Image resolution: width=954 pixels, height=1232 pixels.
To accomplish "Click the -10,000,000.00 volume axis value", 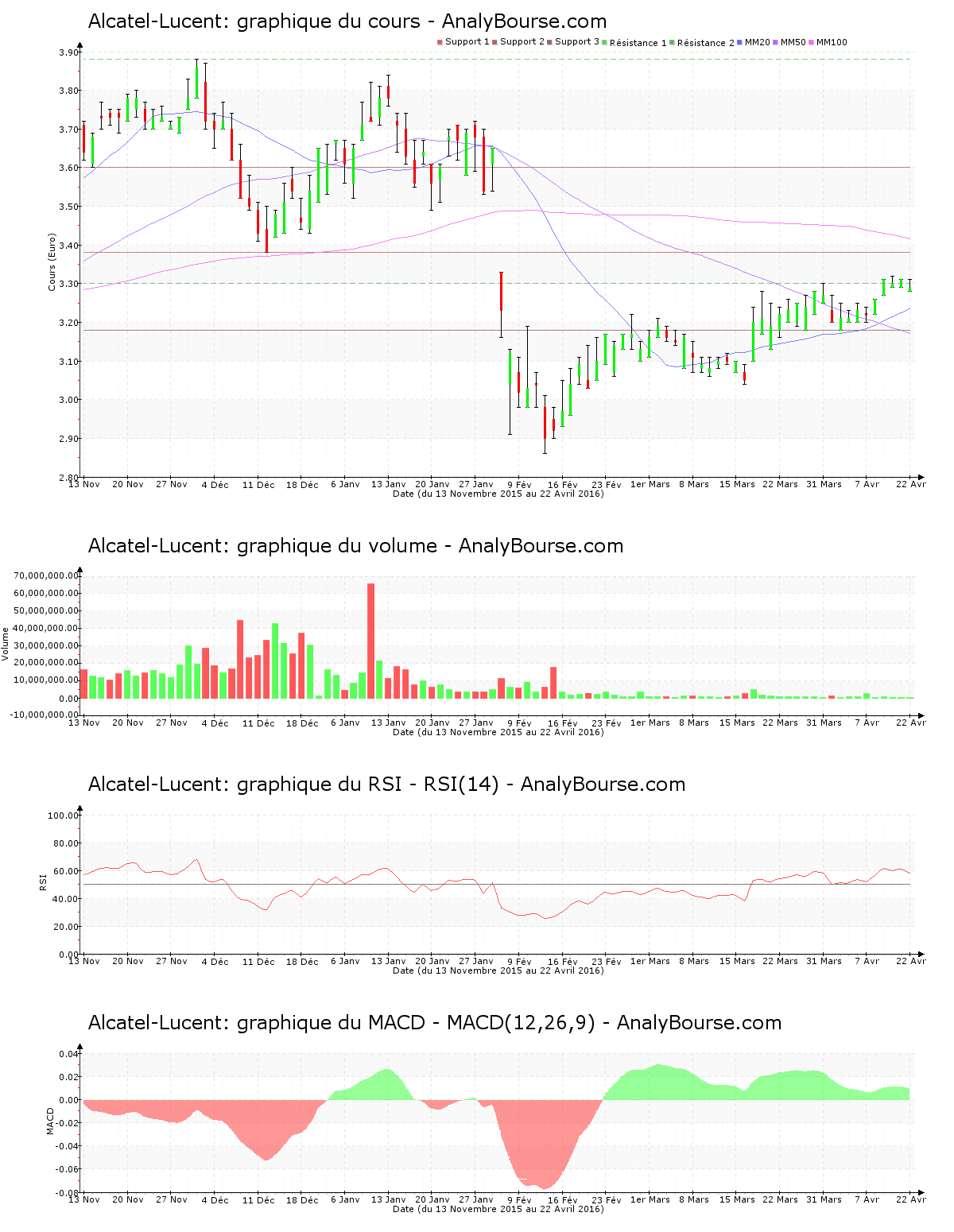I will click(x=45, y=714).
